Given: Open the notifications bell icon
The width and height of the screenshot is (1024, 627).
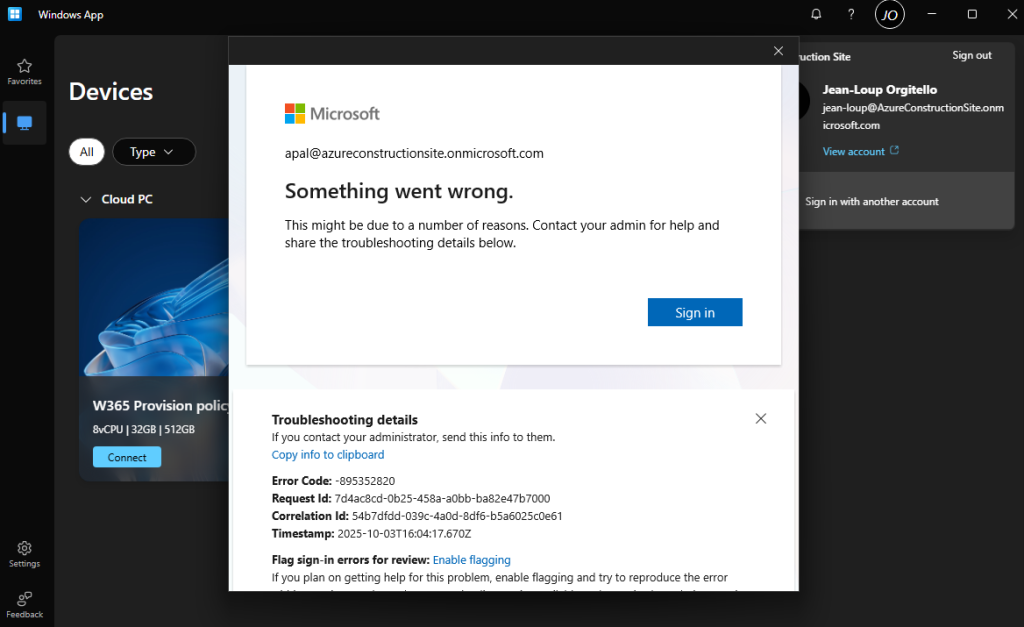Looking at the screenshot, I should click(x=816, y=14).
